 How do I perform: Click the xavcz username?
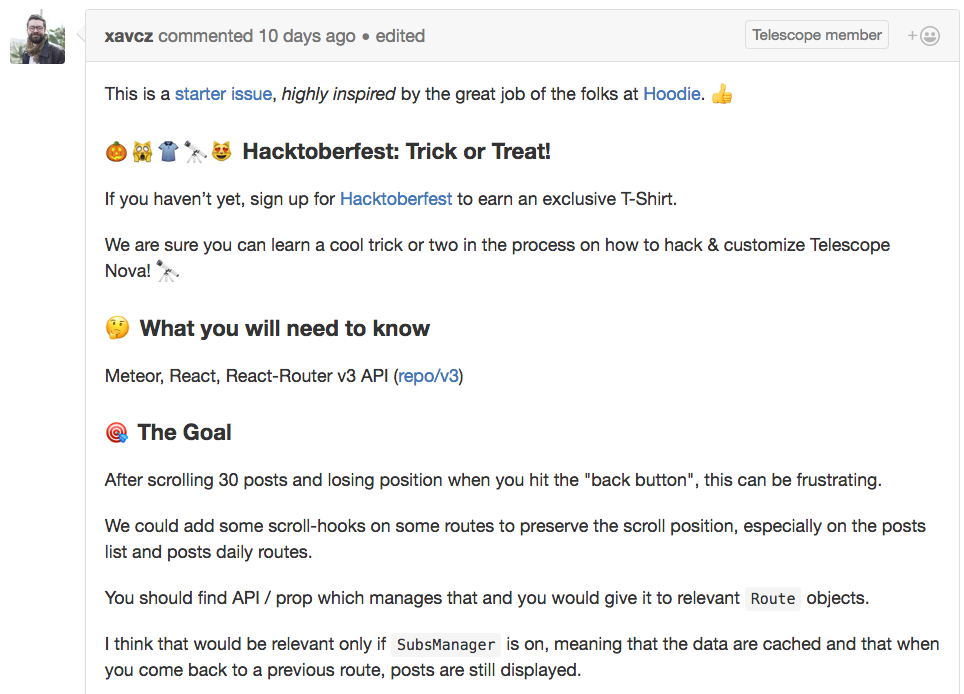(x=129, y=36)
